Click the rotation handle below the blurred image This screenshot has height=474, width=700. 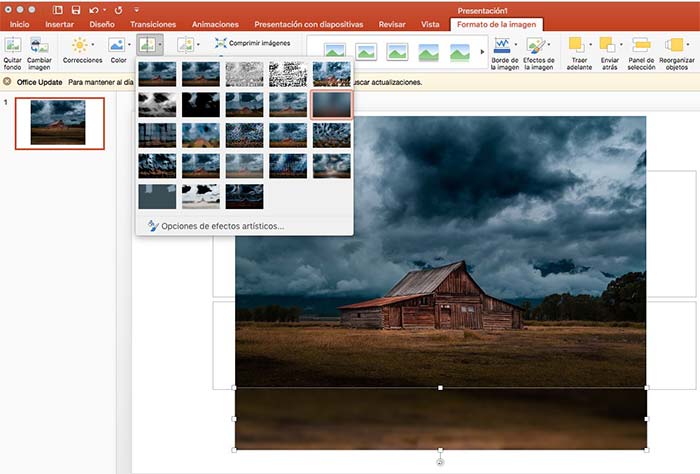(x=440, y=462)
